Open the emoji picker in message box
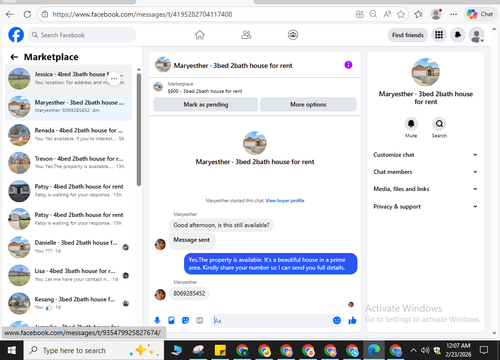Image resolution: width=500 pixels, height=360 pixels. [x=337, y=320]
